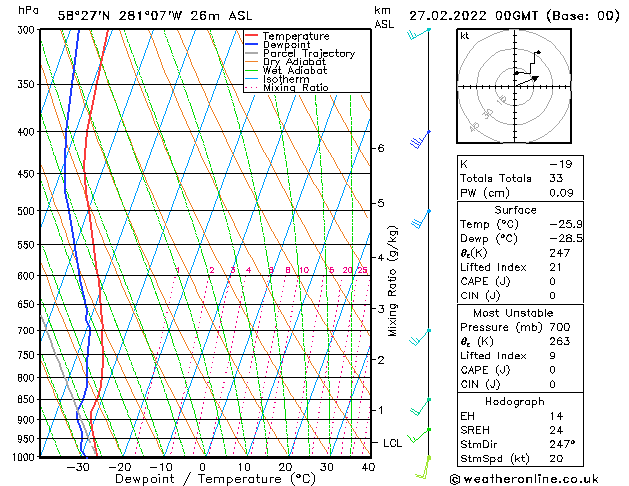Click the weatheronline.co.uk copyright link
Screen dimensions: 629x486
(x=524, y=479)
